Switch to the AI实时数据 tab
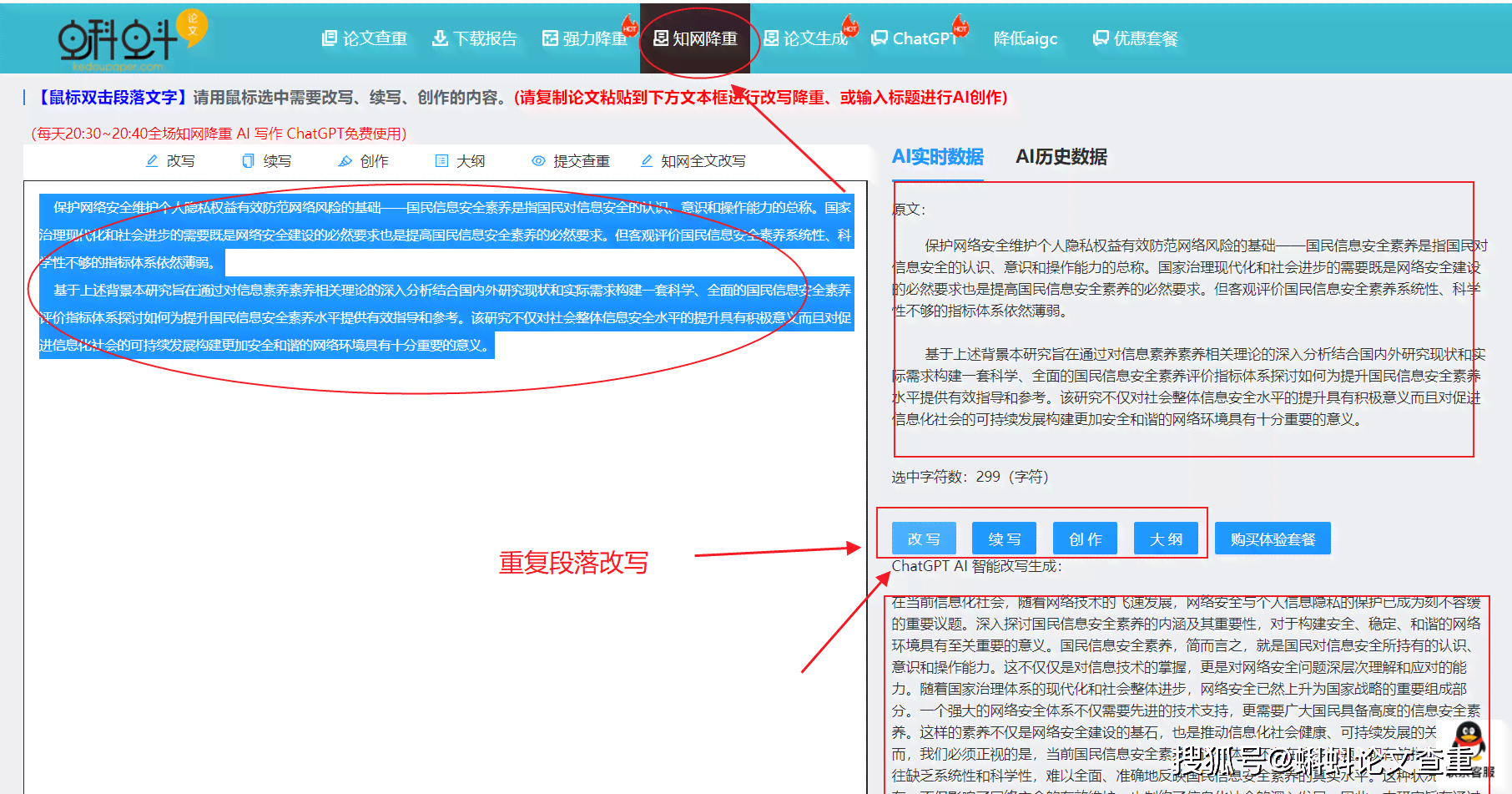 [x=937, y=157]
